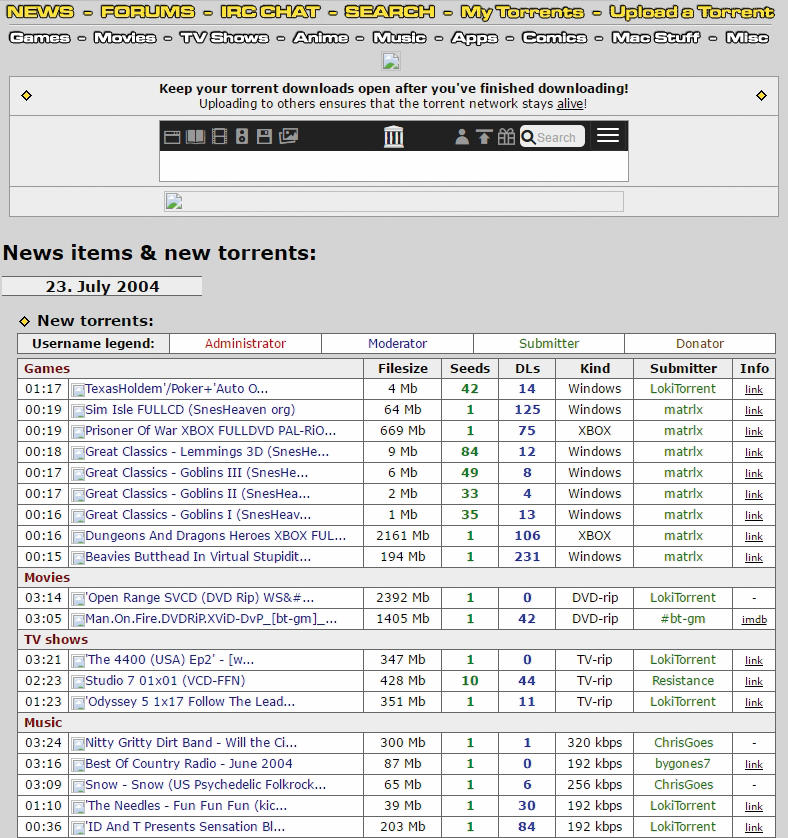Click broken image below the category menu
The width and height of the screenshot is (788, 838).
[391, 61]
